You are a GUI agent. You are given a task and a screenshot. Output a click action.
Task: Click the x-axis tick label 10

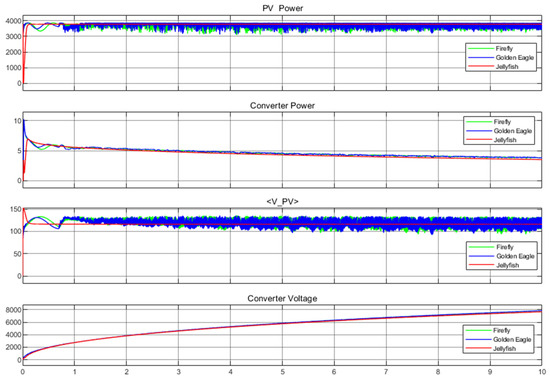point(542,372)
